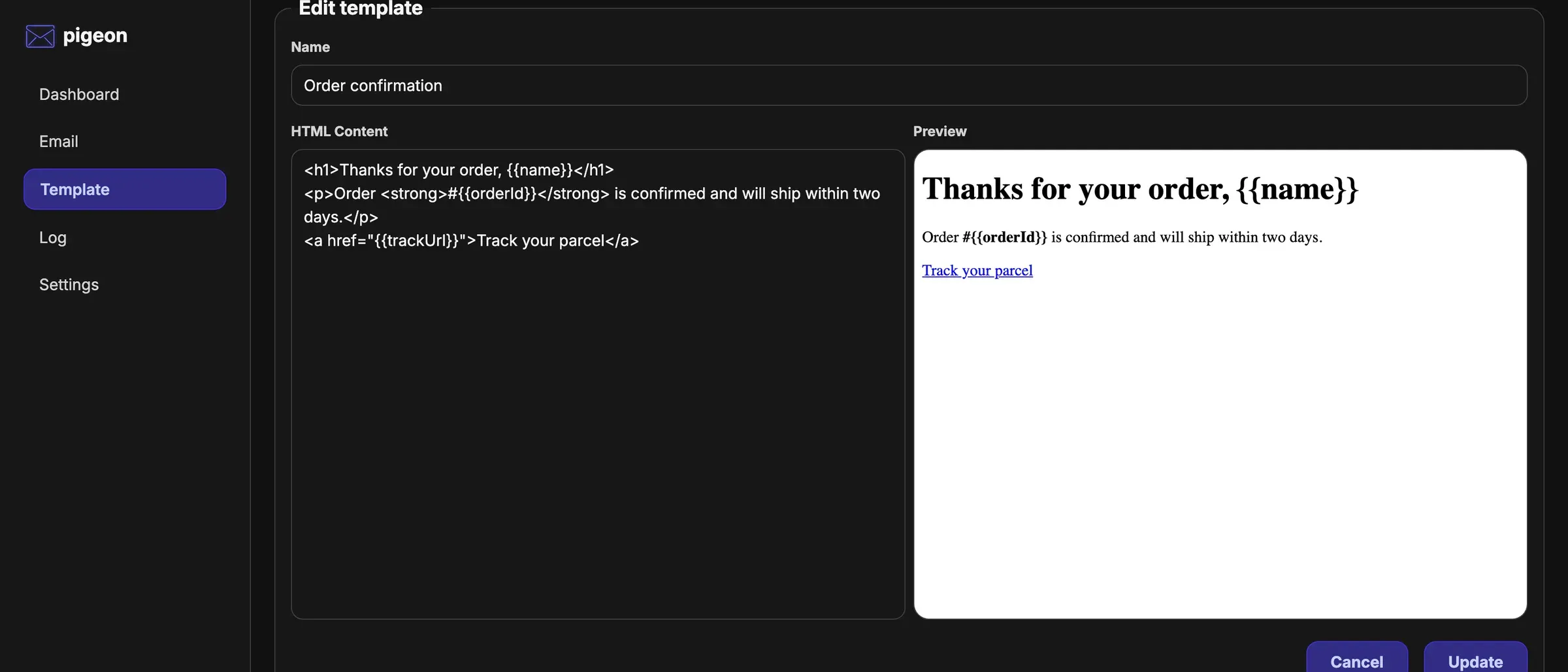Follow the Track your parcel preview link
Image resolution: width=1568 pixels, height=672 pixels.
(977, 271)
